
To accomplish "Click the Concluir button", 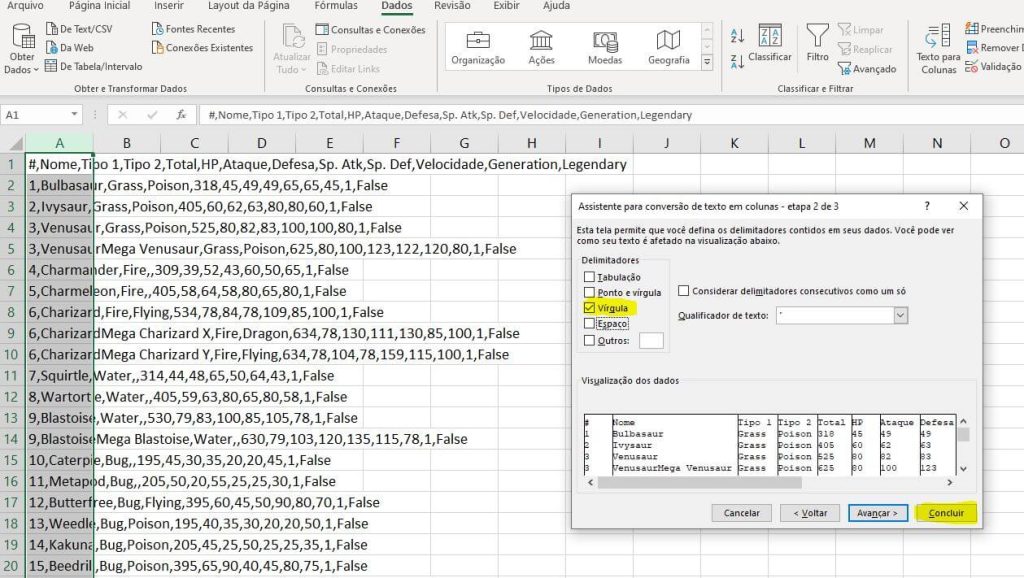I will (946, 512).
